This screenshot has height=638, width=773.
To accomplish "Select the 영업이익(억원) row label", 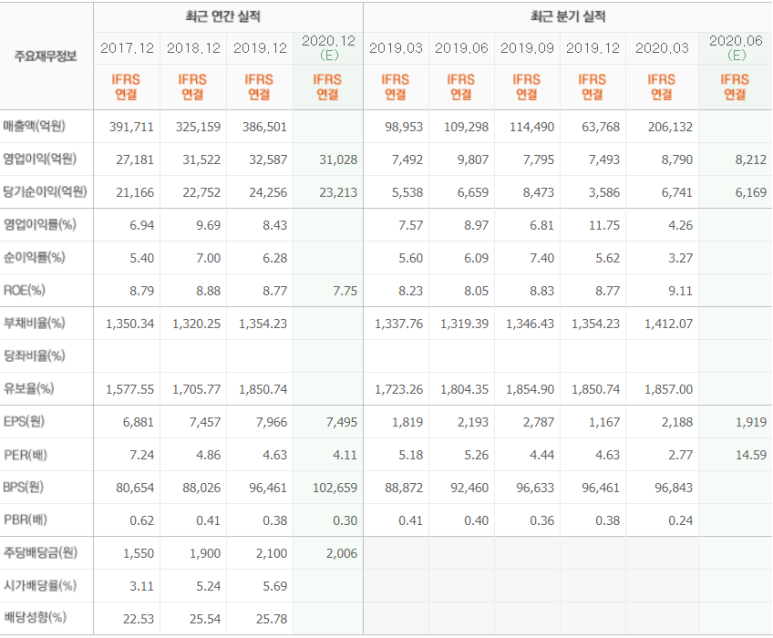I will pos(40,159).
